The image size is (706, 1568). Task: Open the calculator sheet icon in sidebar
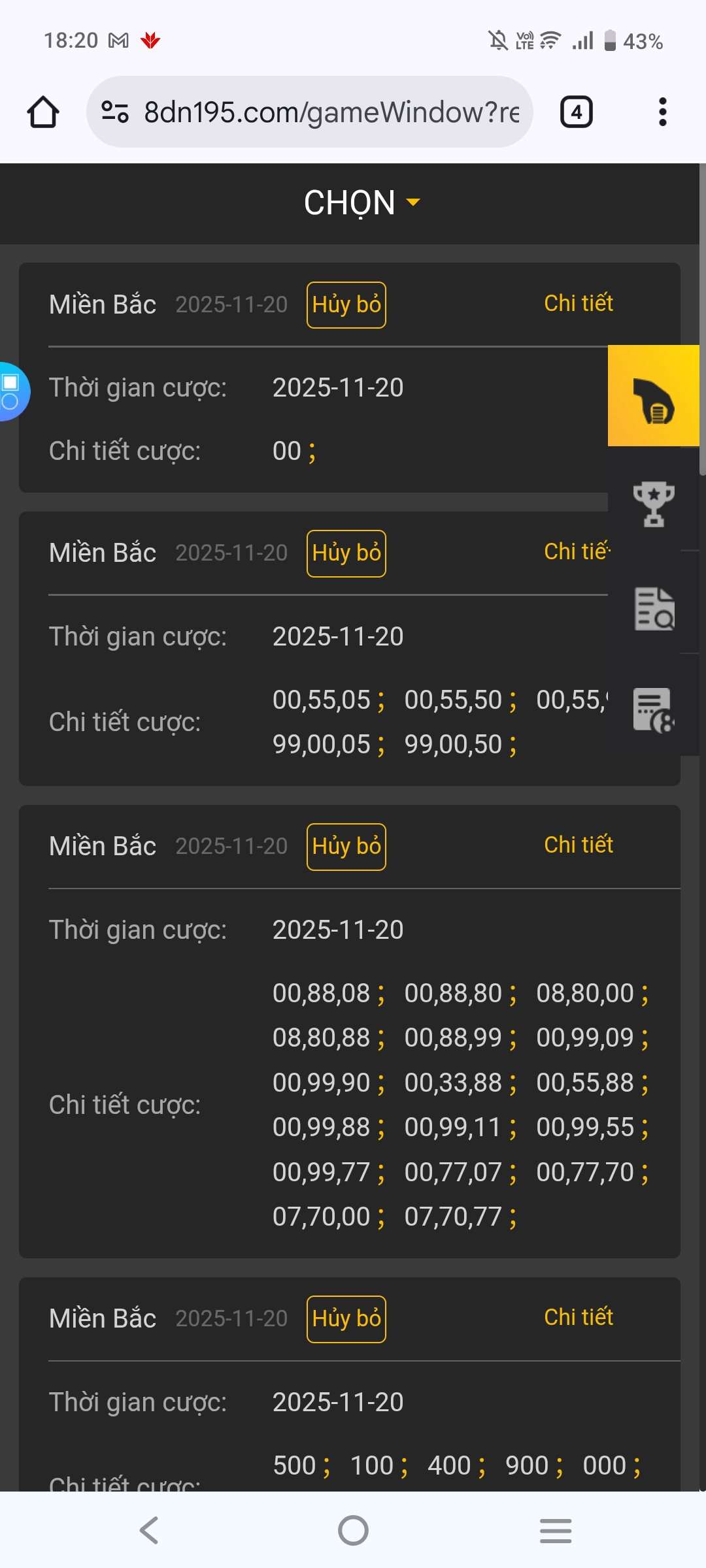(x=654, y=710)
